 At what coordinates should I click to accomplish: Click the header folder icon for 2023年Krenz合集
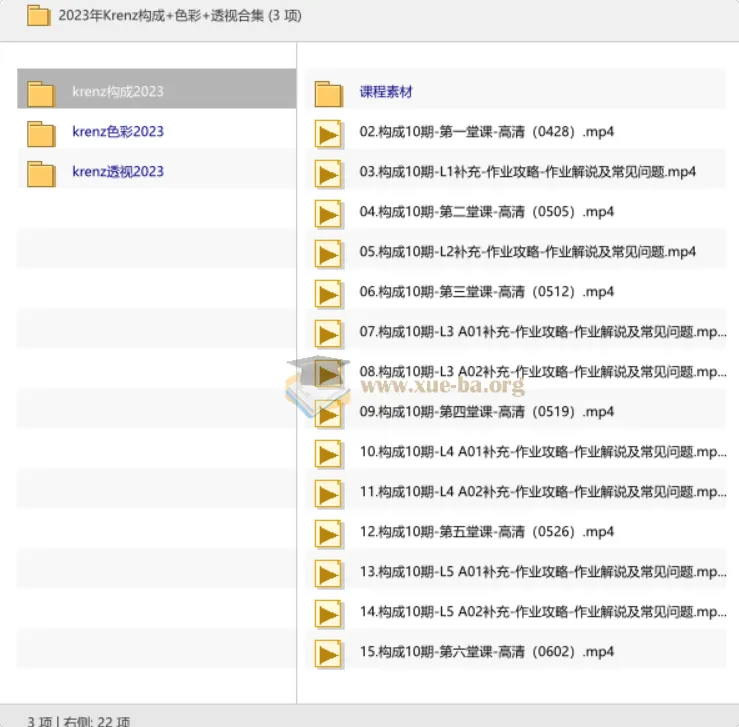39,16
